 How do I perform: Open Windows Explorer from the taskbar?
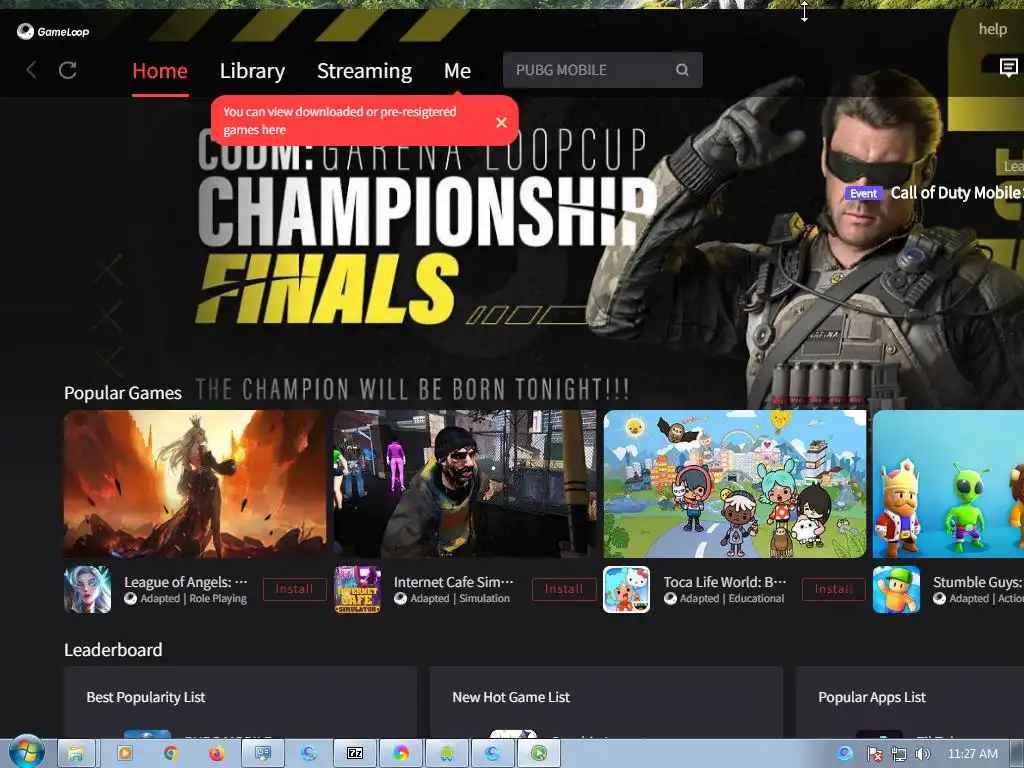(x=76, y=754)
